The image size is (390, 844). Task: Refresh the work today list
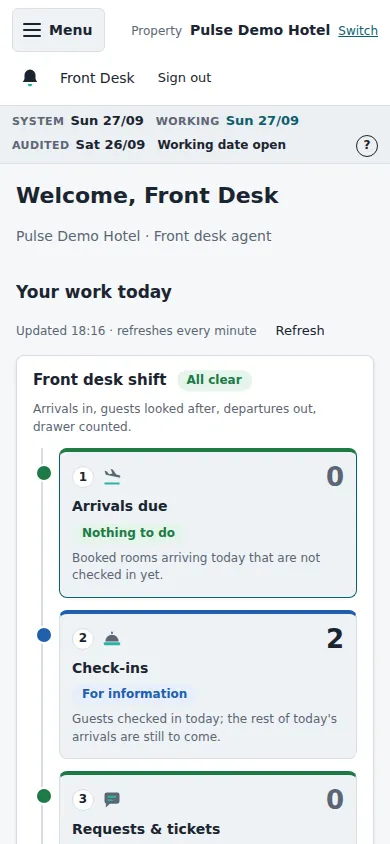(300, 330)
